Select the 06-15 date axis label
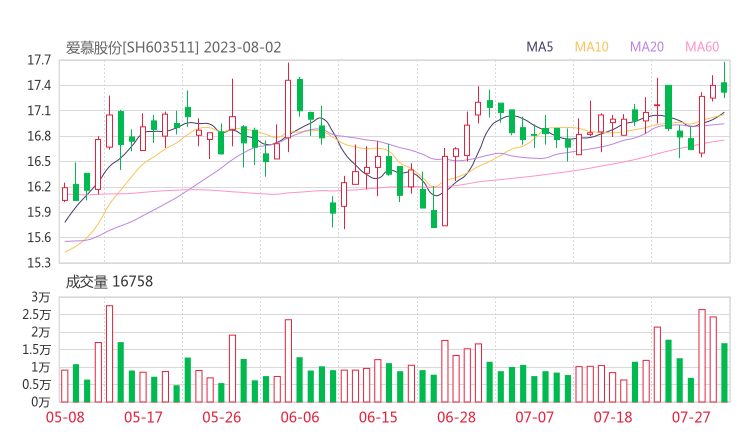The image size is (740, 440). click(x=378, y=417)
